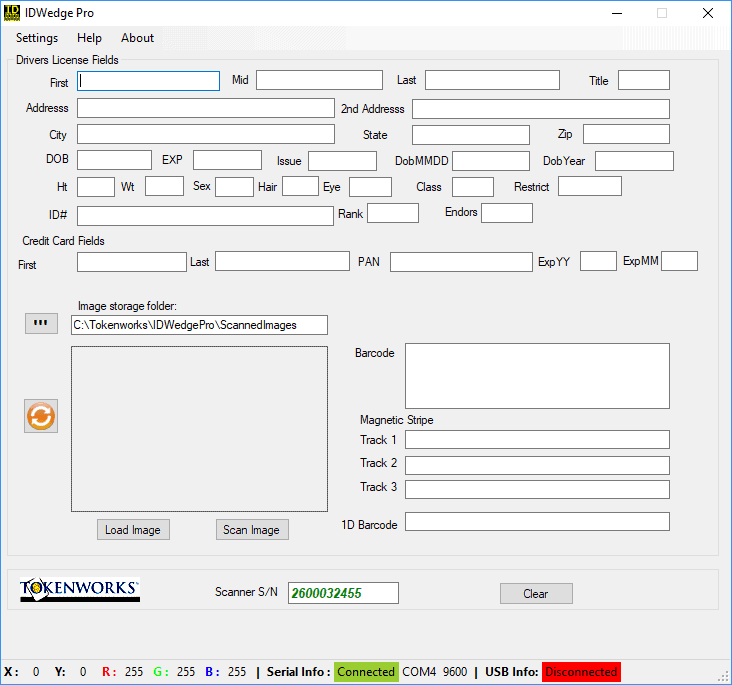732x685 pixels.
Task: Click the ExpMM field
Action: coord(679,261)
